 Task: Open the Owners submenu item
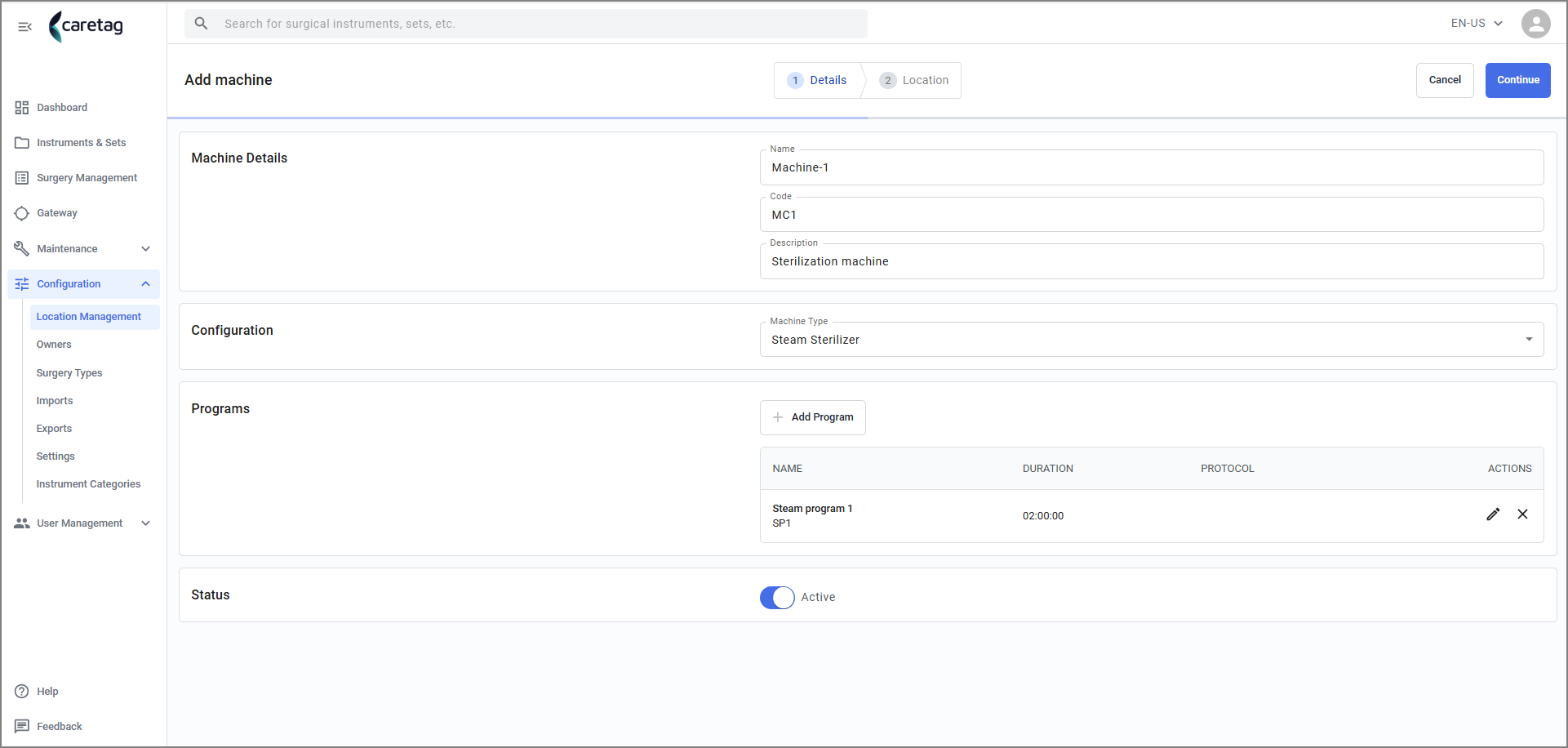(x=54, y=345)
